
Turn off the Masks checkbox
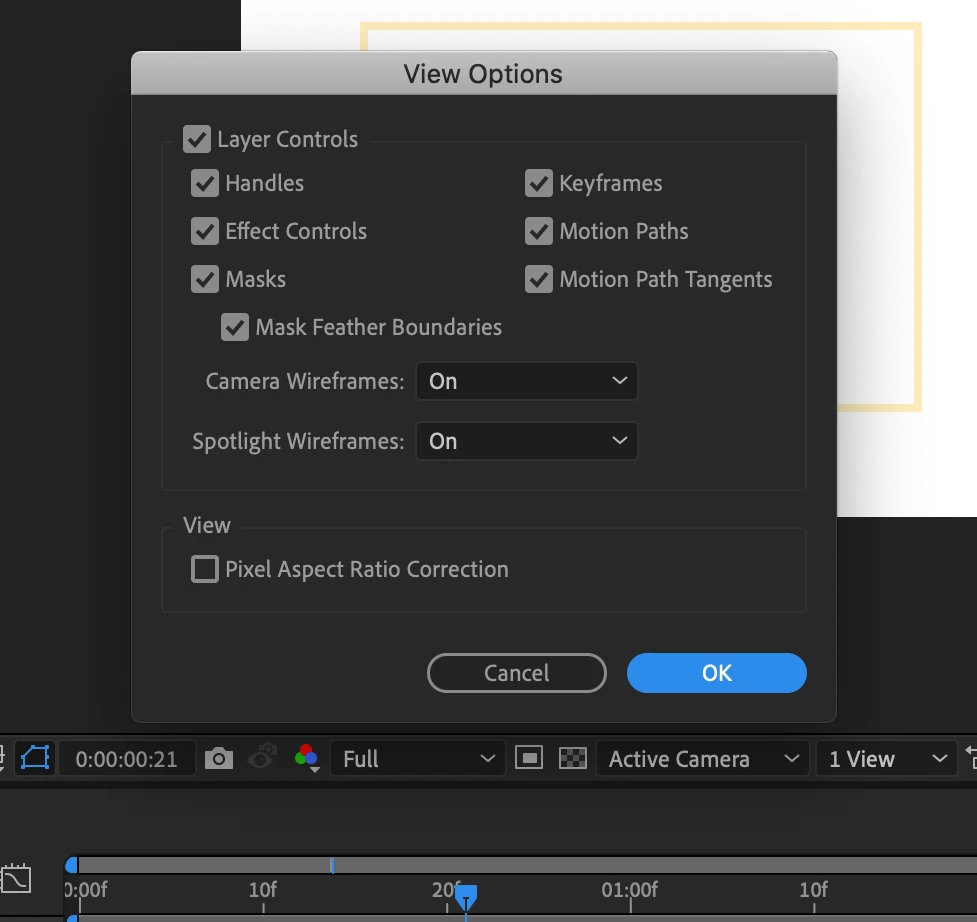pos(205,279)
